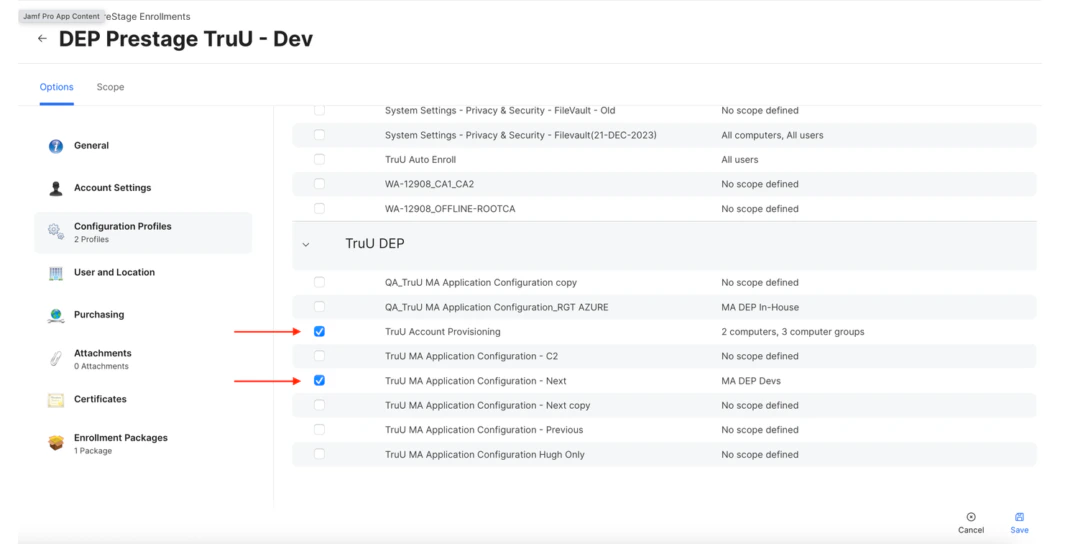This screenshot has height=550, width=1066.
Task: Check the WA-12908_OFFLINE-ROOTCA checkbox
Action: click(320, 208)
